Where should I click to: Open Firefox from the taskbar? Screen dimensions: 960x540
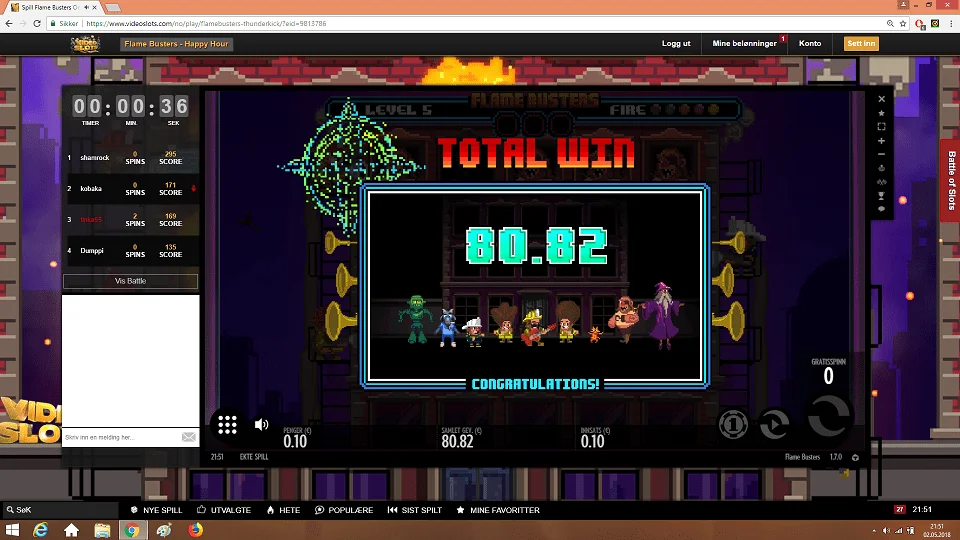point(195,530)
